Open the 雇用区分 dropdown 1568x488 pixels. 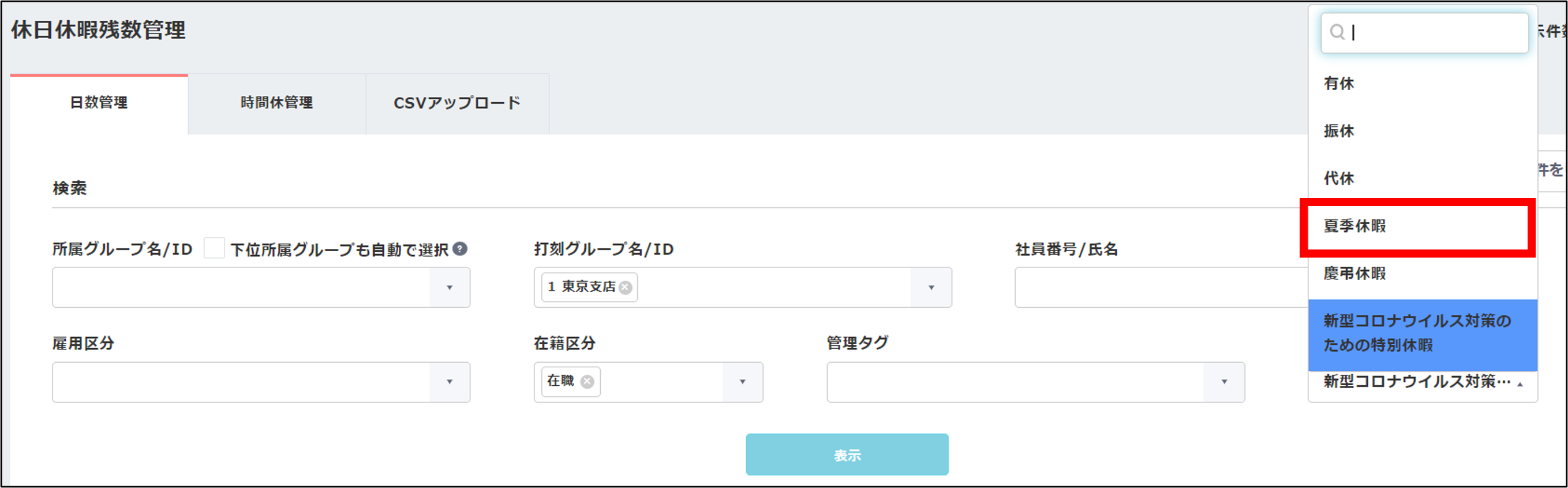click(x=449, y=382)
